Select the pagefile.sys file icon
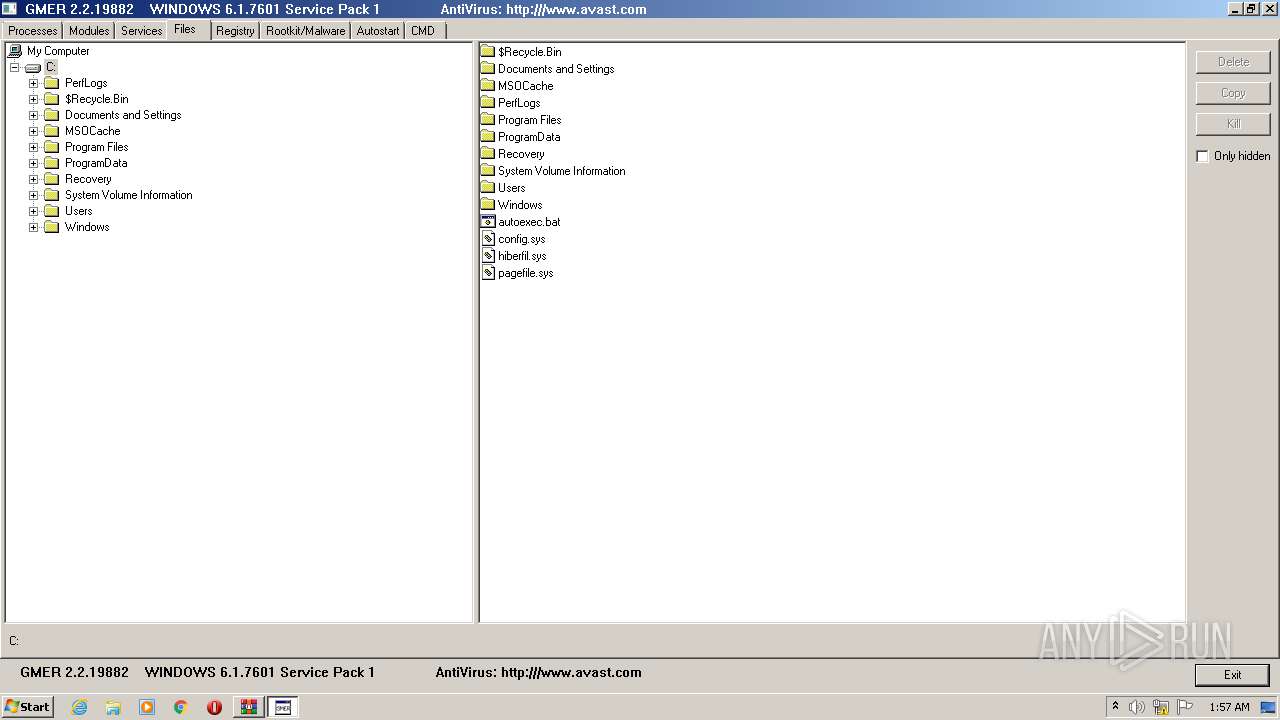1280x720 pixels. pos(488,273)
